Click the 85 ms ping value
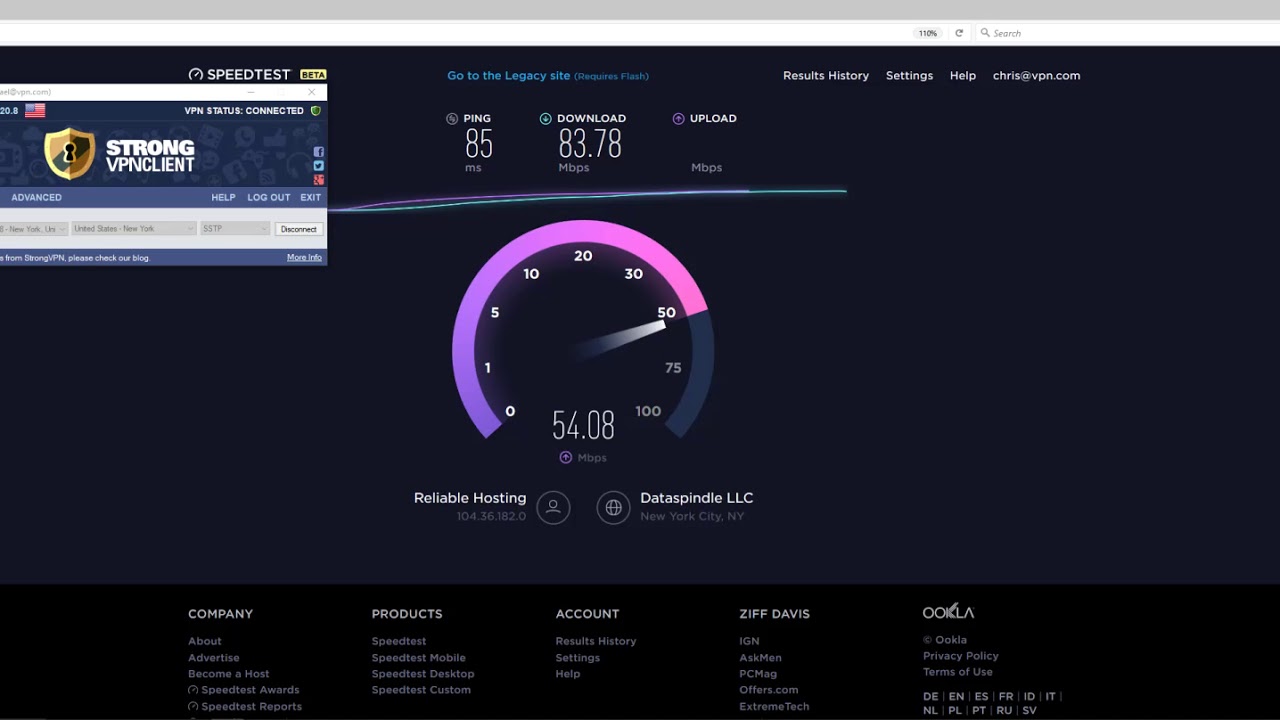 pos(479,144)
